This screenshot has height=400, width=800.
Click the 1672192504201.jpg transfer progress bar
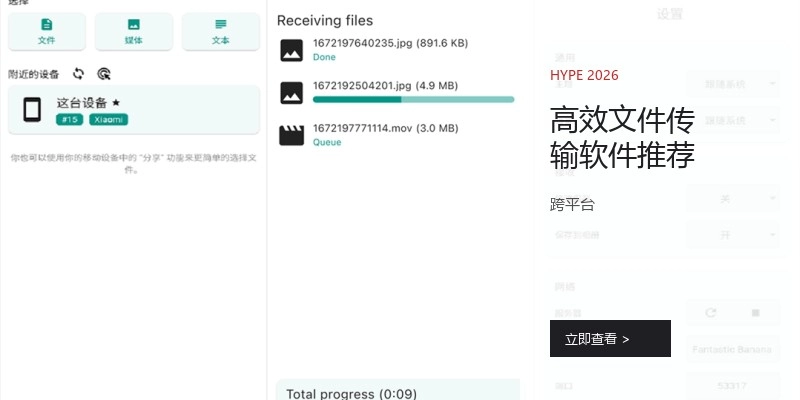pyautogui.click(x=413, y=99)
